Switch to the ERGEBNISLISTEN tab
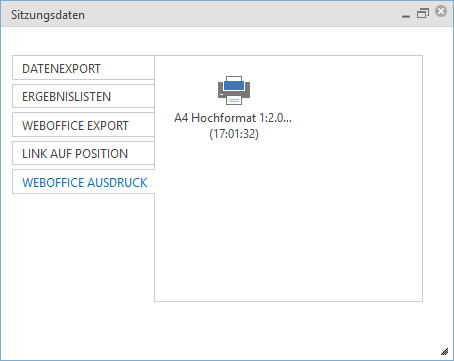The height and width of the screenshot is (361, 454). 83,96
